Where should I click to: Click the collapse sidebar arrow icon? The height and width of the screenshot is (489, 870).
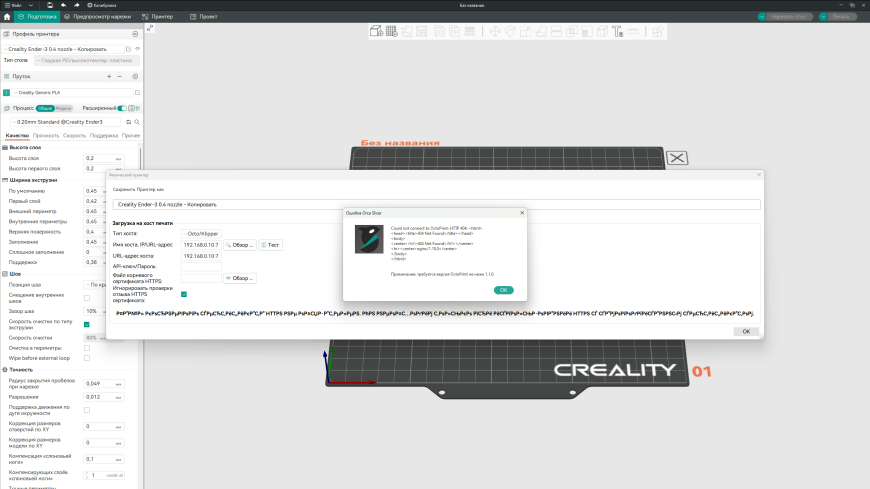(x=150, y=28)
